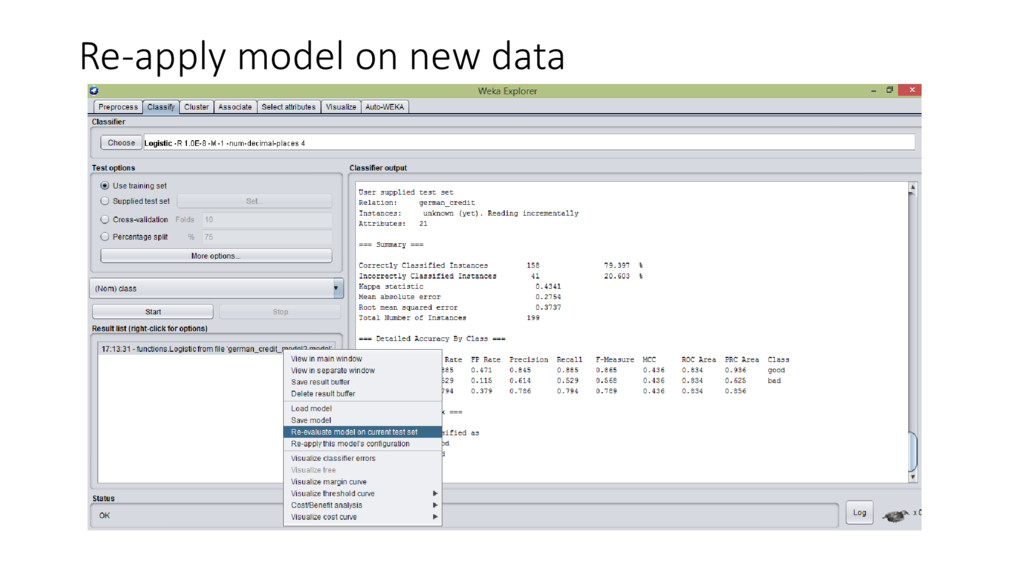Image resolution: width=1024 pixels, height=576 pixels.
Task: Open the (Nom) class attribute dropdown
Action: (216, 288)
